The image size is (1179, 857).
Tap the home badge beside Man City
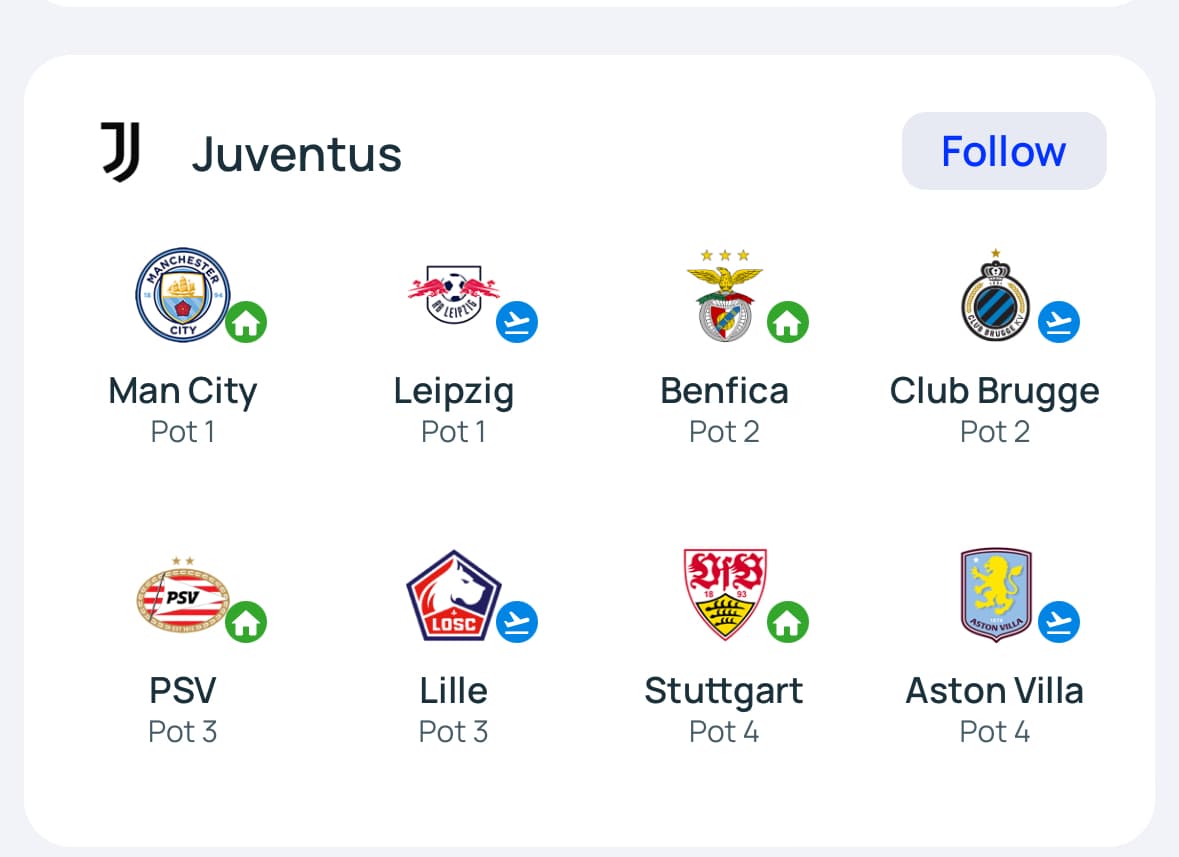pyautogui.click(x=246, y=323)
